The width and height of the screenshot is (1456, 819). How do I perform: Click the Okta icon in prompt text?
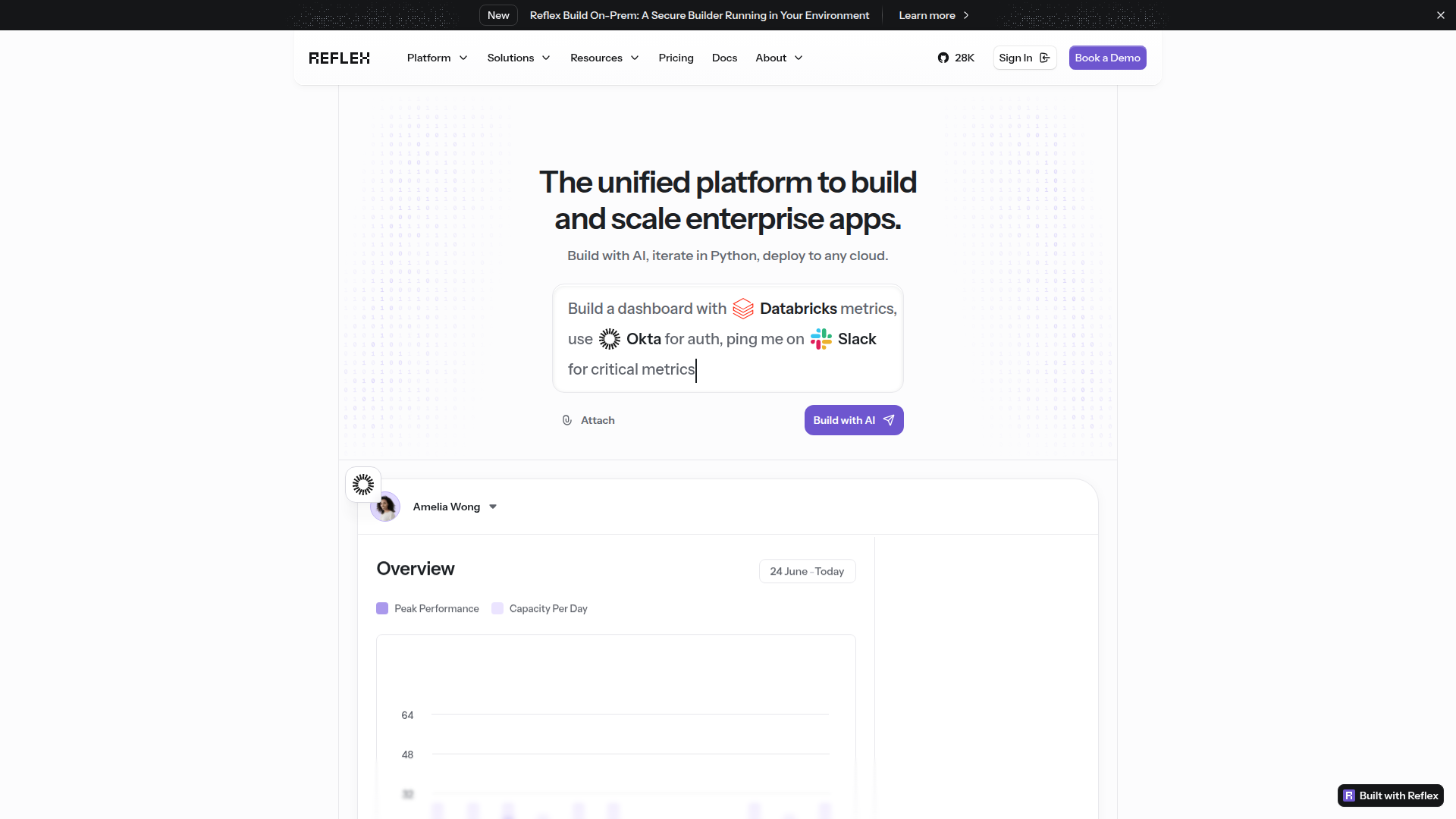click(610, 339)
